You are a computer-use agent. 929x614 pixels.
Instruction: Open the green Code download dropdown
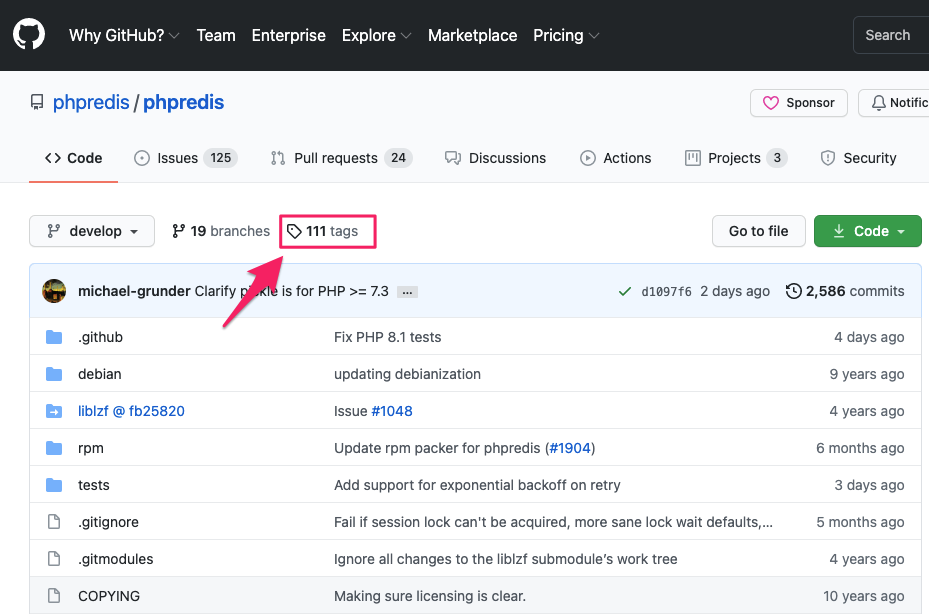(867, 231)
